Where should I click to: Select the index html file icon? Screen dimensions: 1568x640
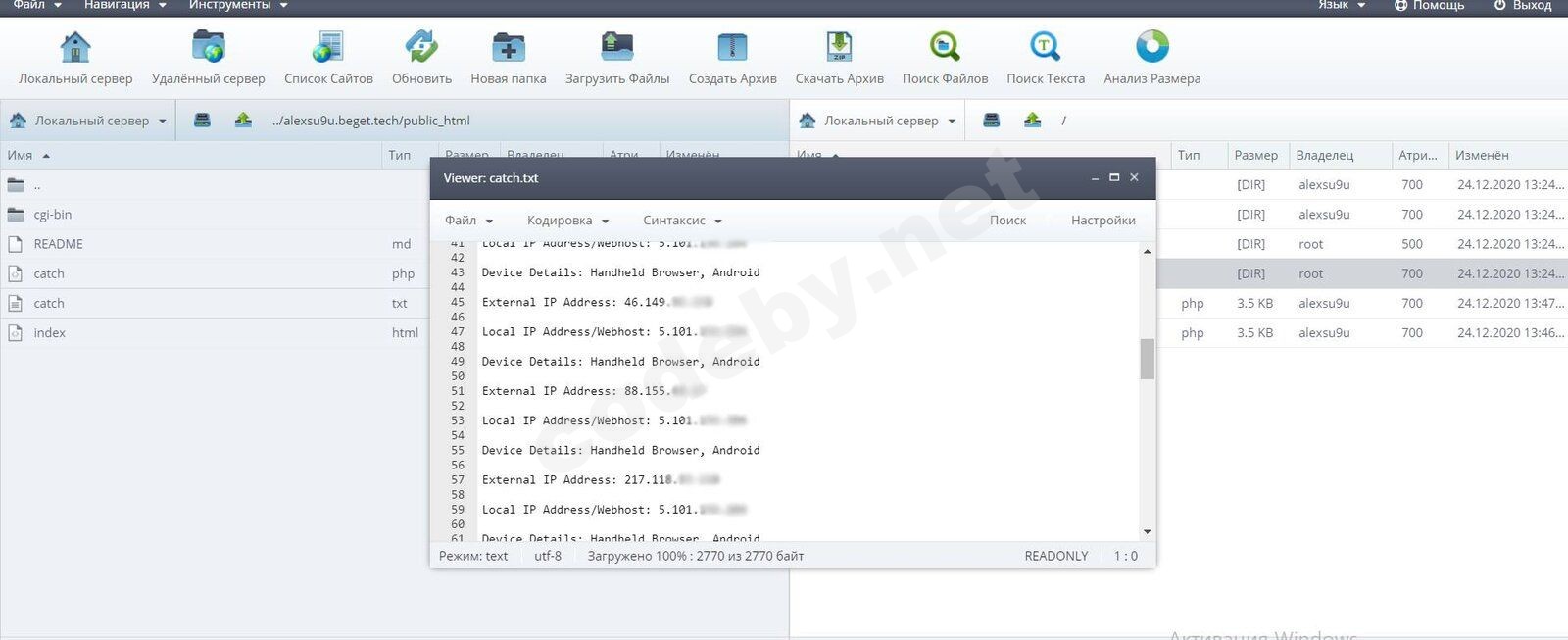tap(16, 333)
